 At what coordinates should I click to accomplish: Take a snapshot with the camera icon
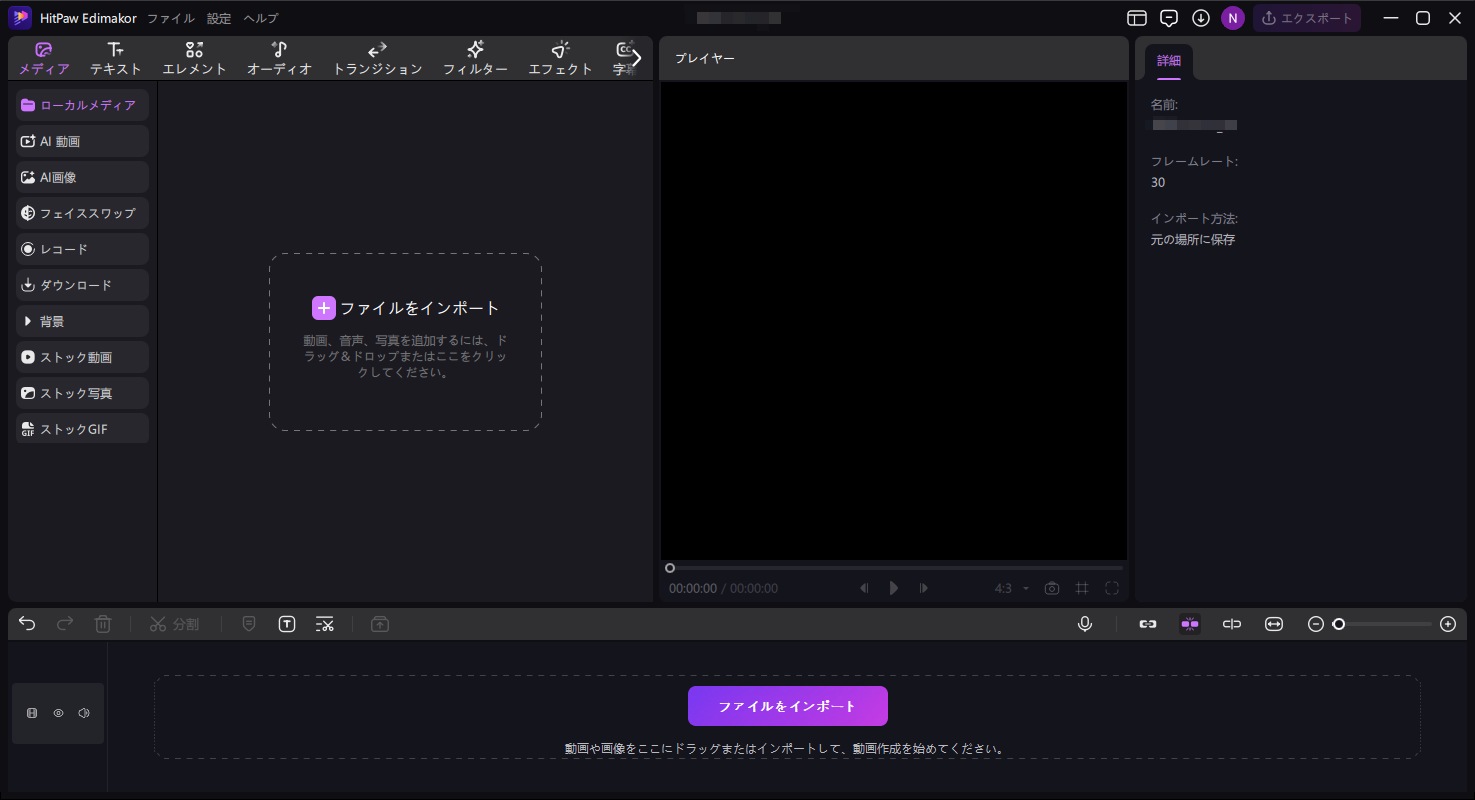coord(1052,588)
